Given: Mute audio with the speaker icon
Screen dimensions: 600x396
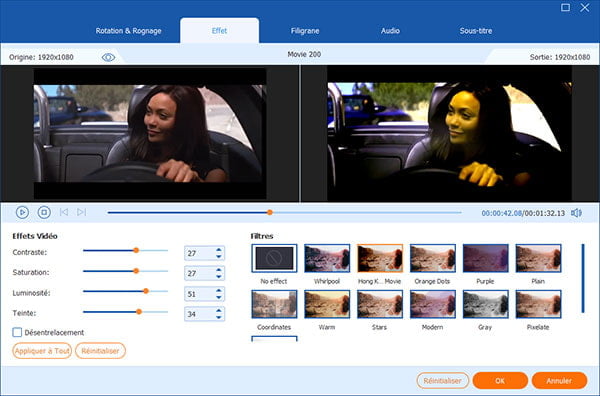Looking at the screenshot, I should [576, 213].
